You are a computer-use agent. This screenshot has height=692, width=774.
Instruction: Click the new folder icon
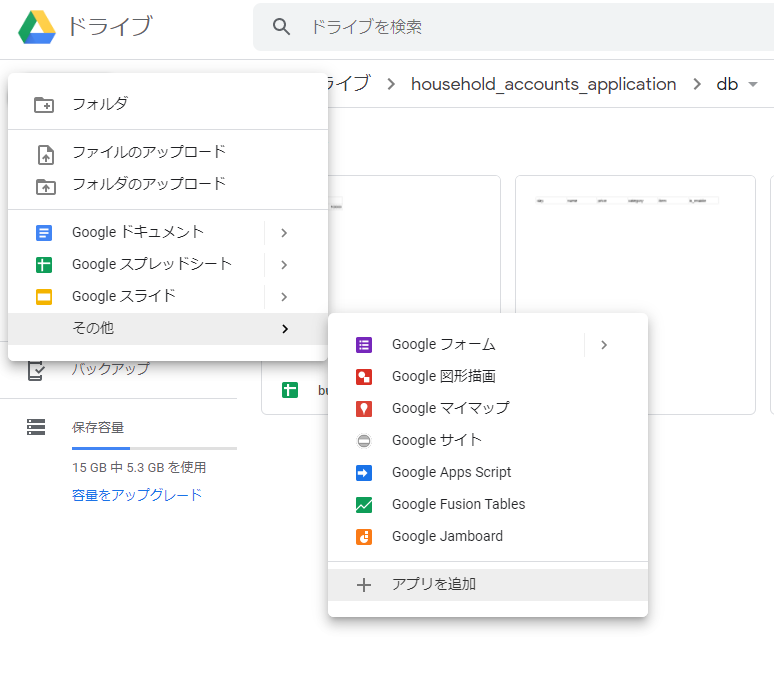click(44, 105)
